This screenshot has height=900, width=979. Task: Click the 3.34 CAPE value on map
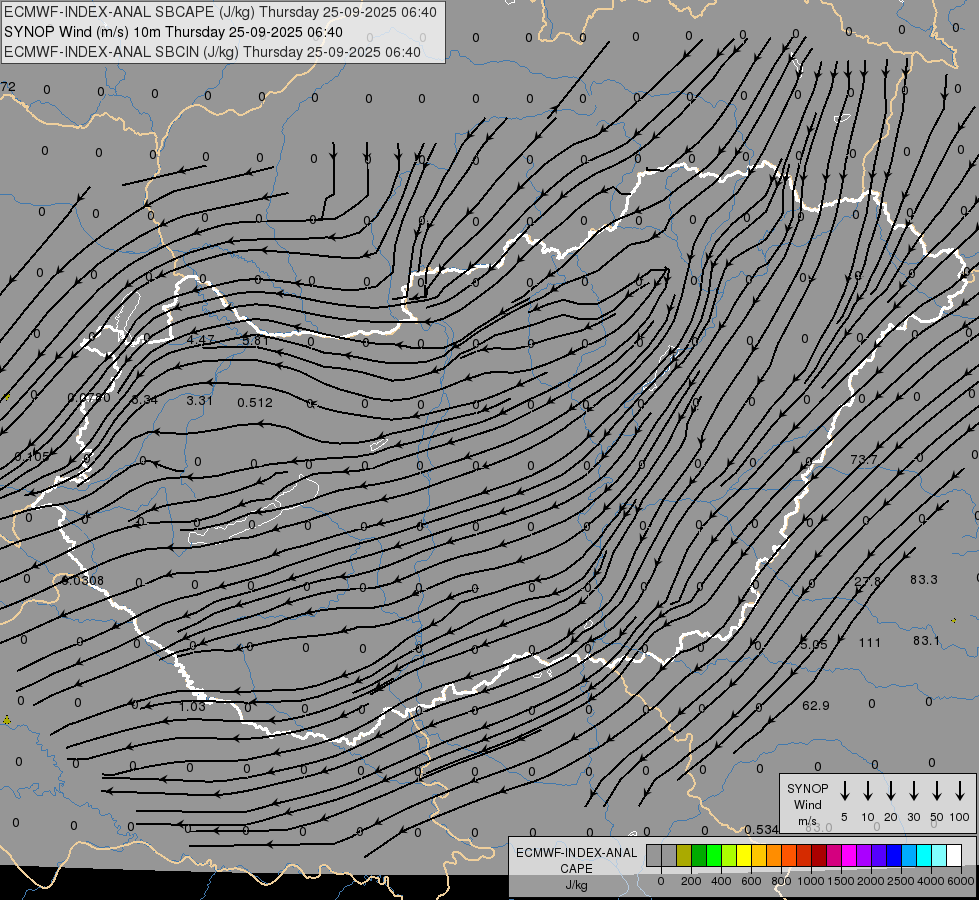[145, 400]
